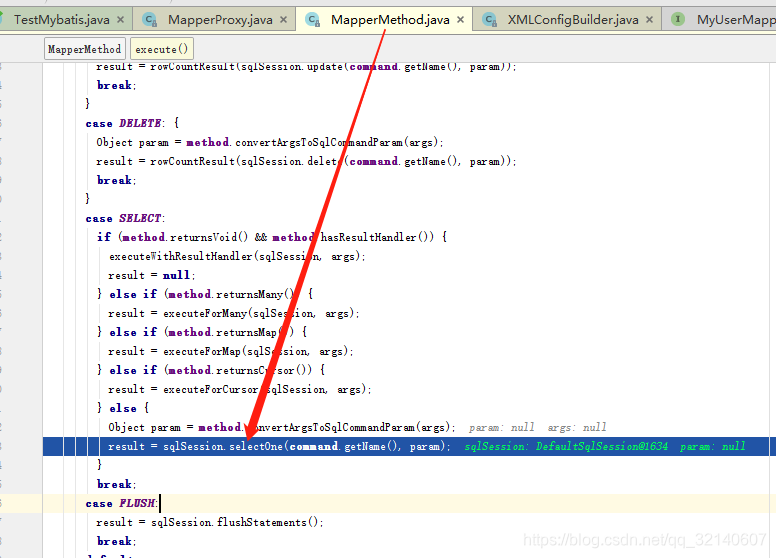Click the 'else if (method.returnsCursor())' line

(x=211, y=371)
